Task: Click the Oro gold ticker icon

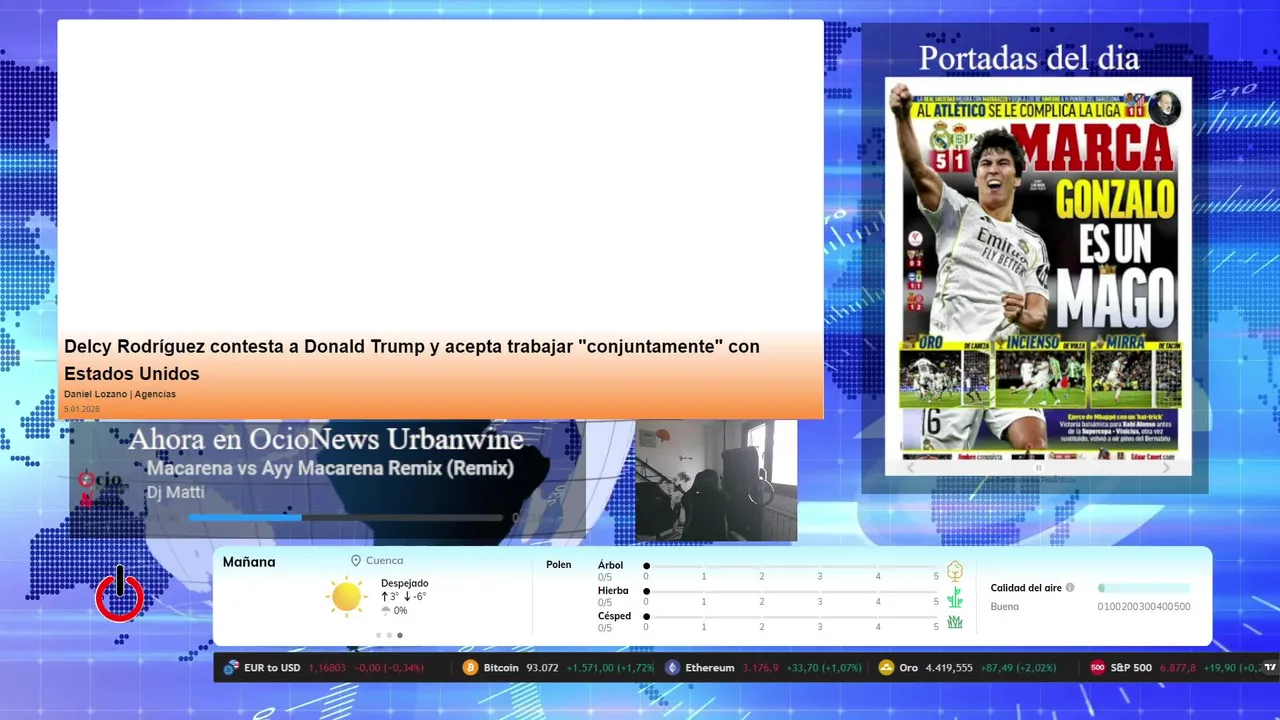Action: (x=885, y=668)
